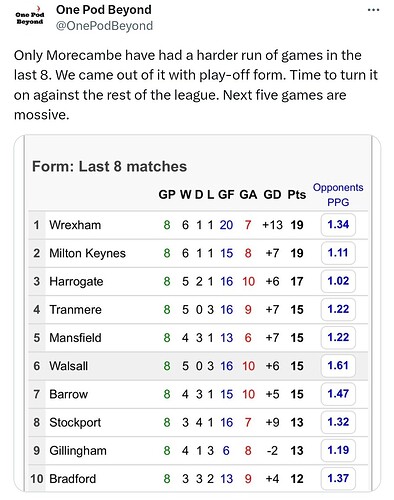
Task: Open the One Pod Beyond display name
Action: (x=104, y=10)
